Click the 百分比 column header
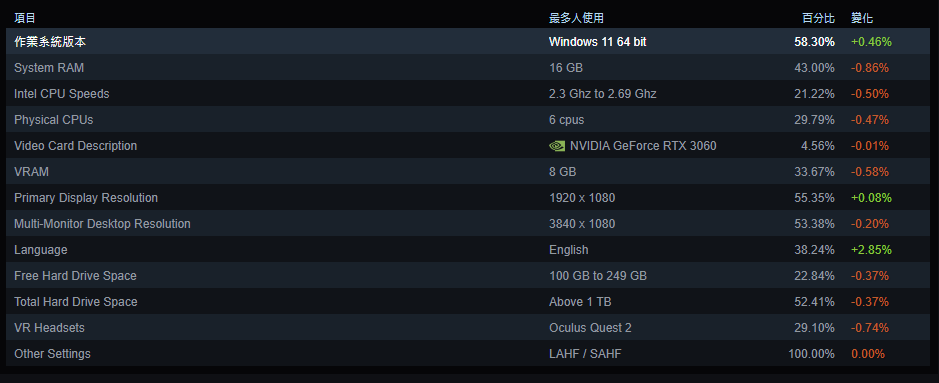Image resolution: width=939 pixels, height=383 pixels. coord(818,18)
